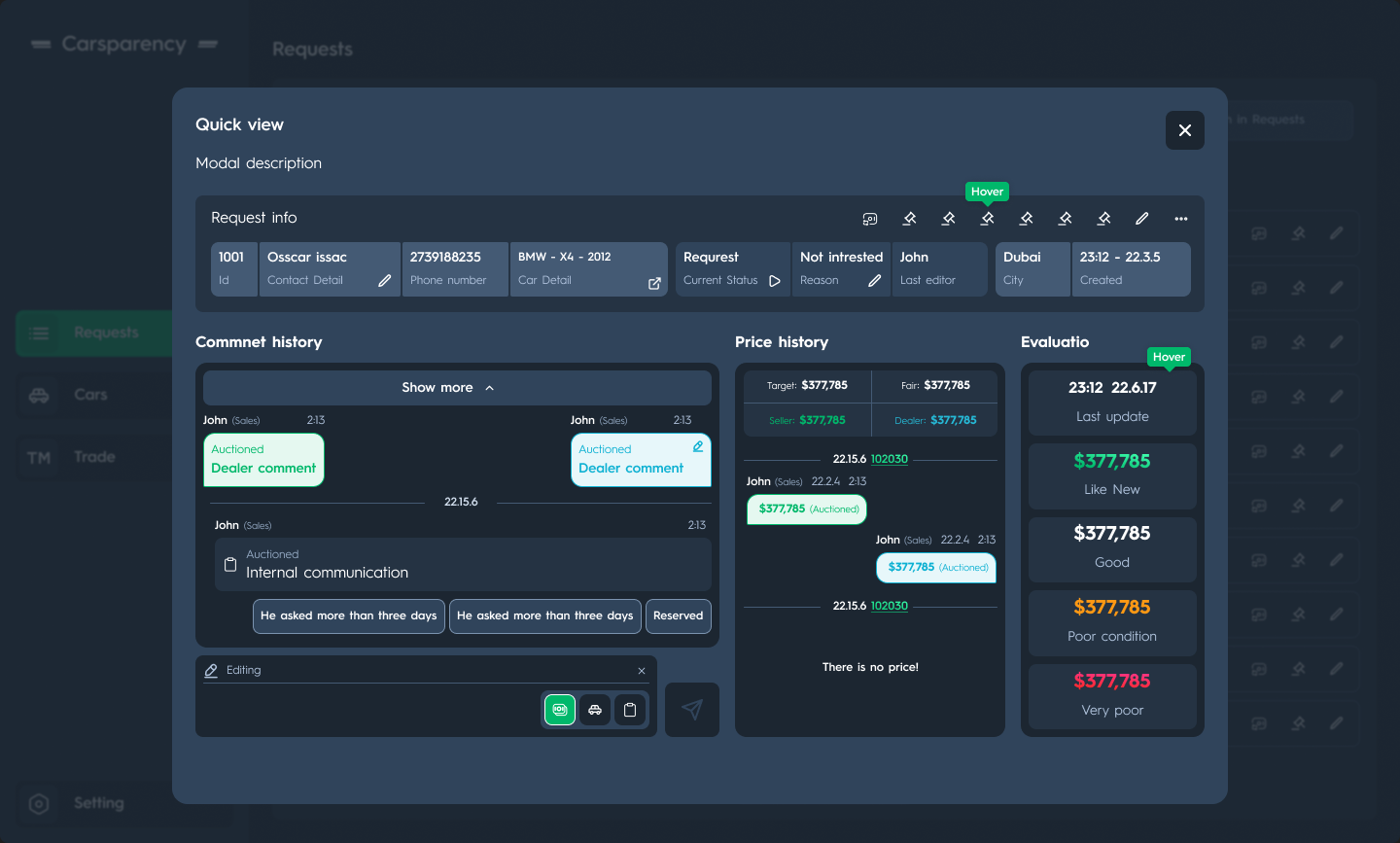Select the Reserved quick reply chip
This screenshot has height=843, width=1400.
pyautogui.click(x=679, y=616)
